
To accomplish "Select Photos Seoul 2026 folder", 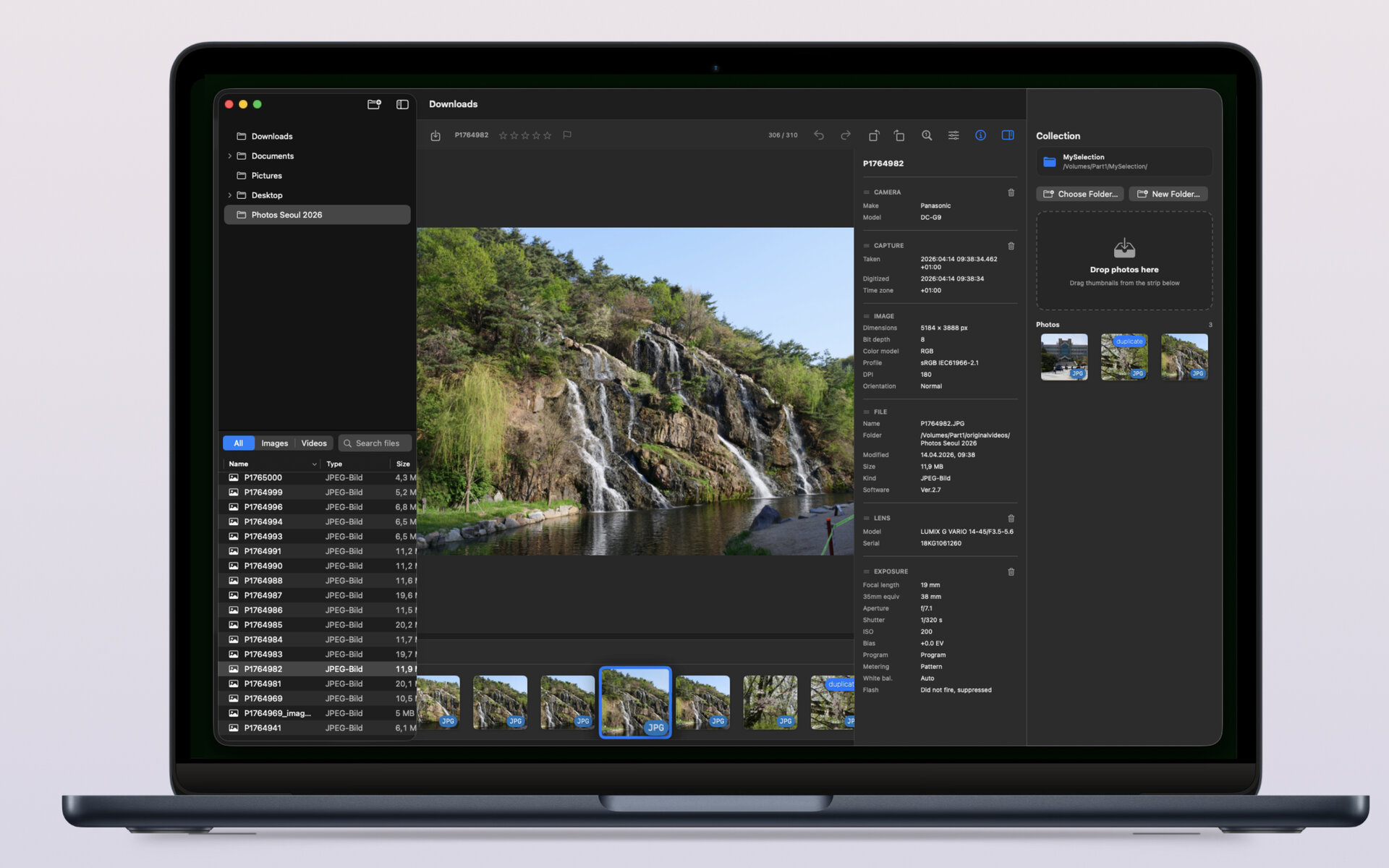I will pyautogui.click(x=318, y=215).
